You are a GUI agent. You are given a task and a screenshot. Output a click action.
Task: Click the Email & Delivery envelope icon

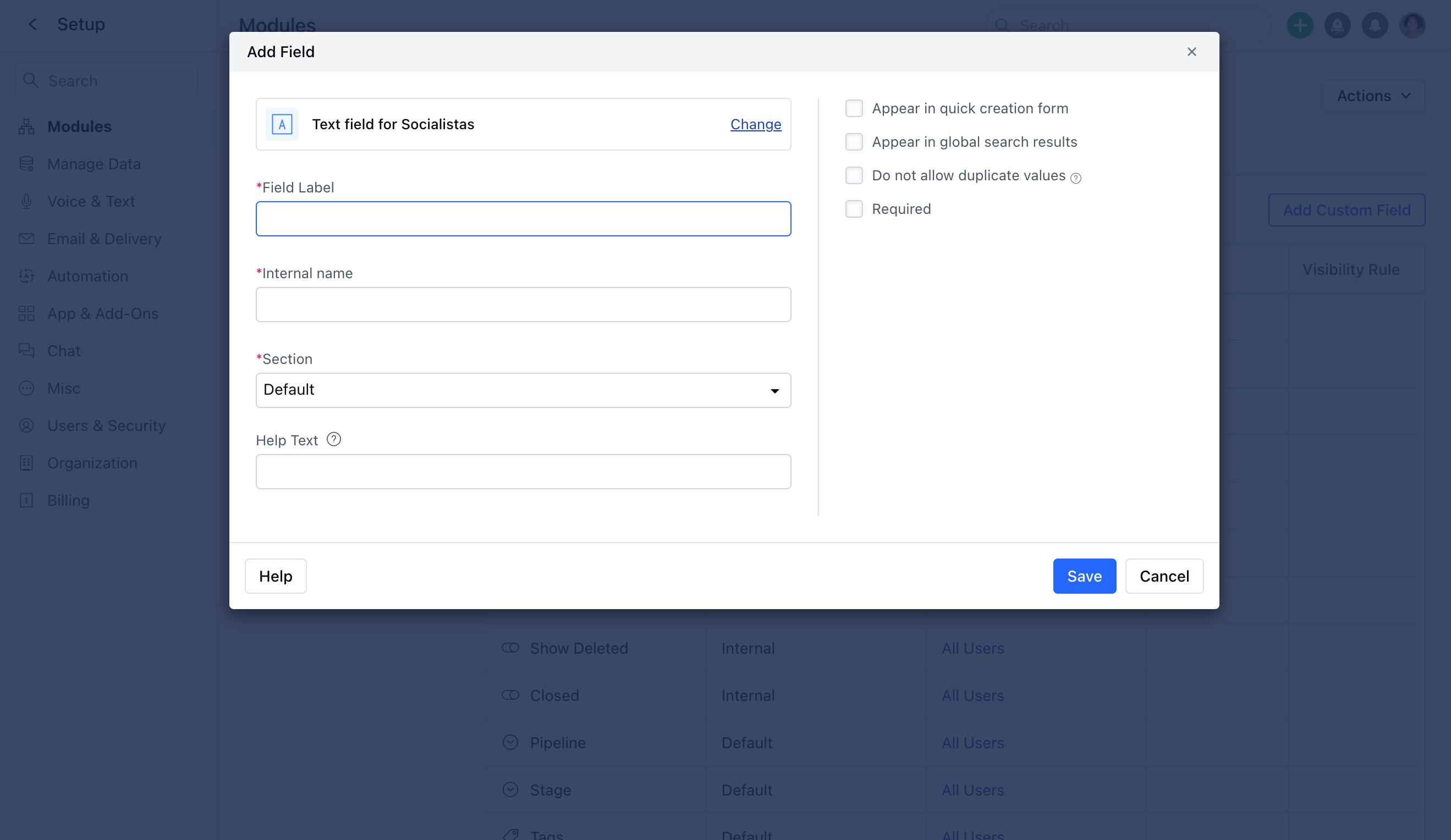tap(26, 239)
